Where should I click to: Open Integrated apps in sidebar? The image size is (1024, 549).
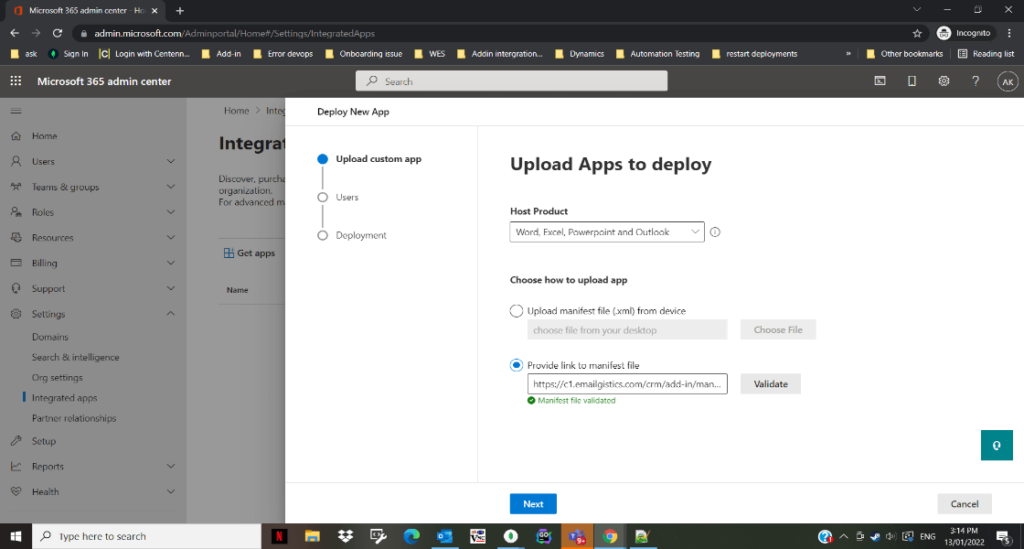[65, 398]
